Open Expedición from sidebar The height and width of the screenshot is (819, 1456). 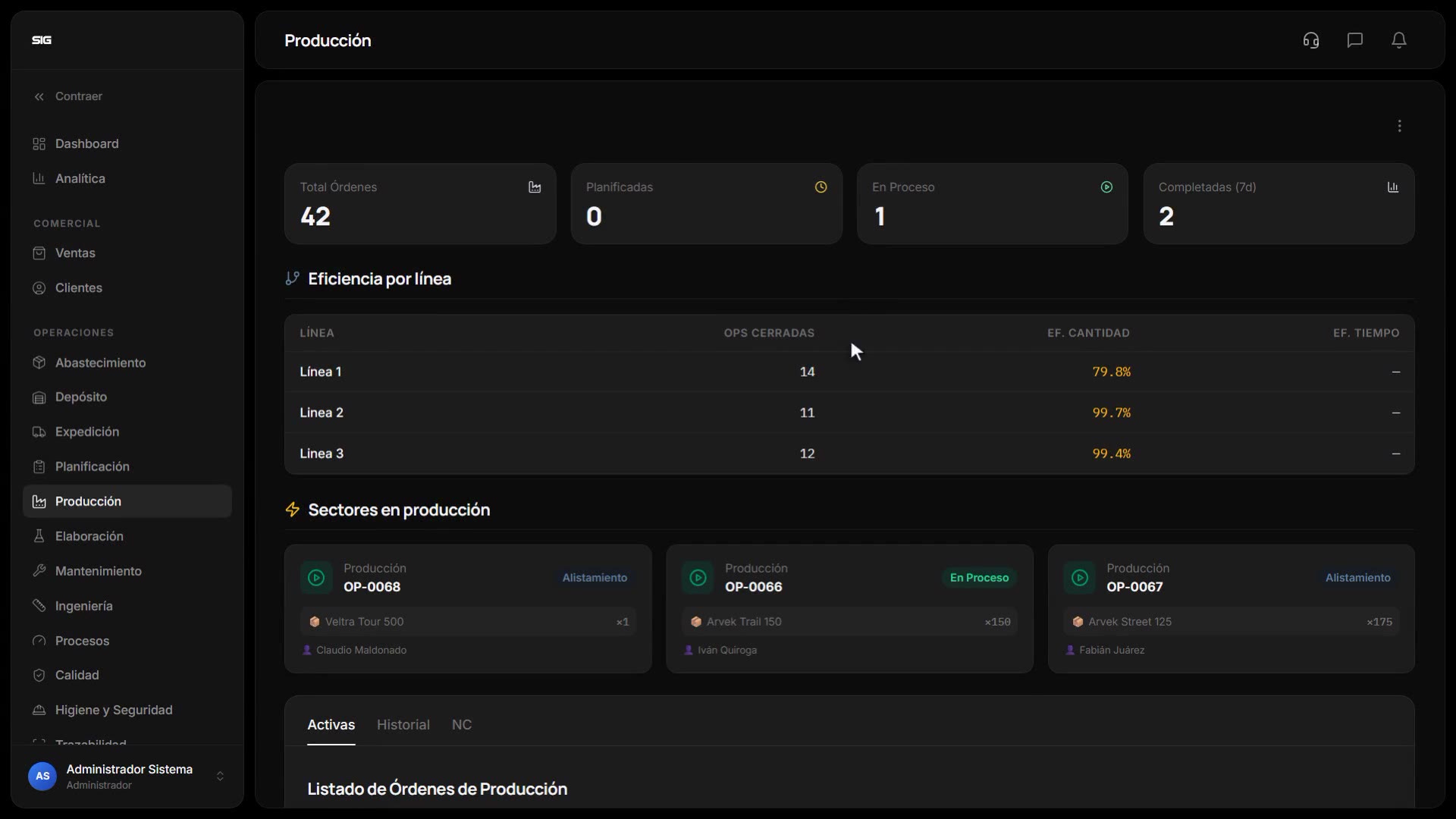pyautogui.click(x=127, y=431)
